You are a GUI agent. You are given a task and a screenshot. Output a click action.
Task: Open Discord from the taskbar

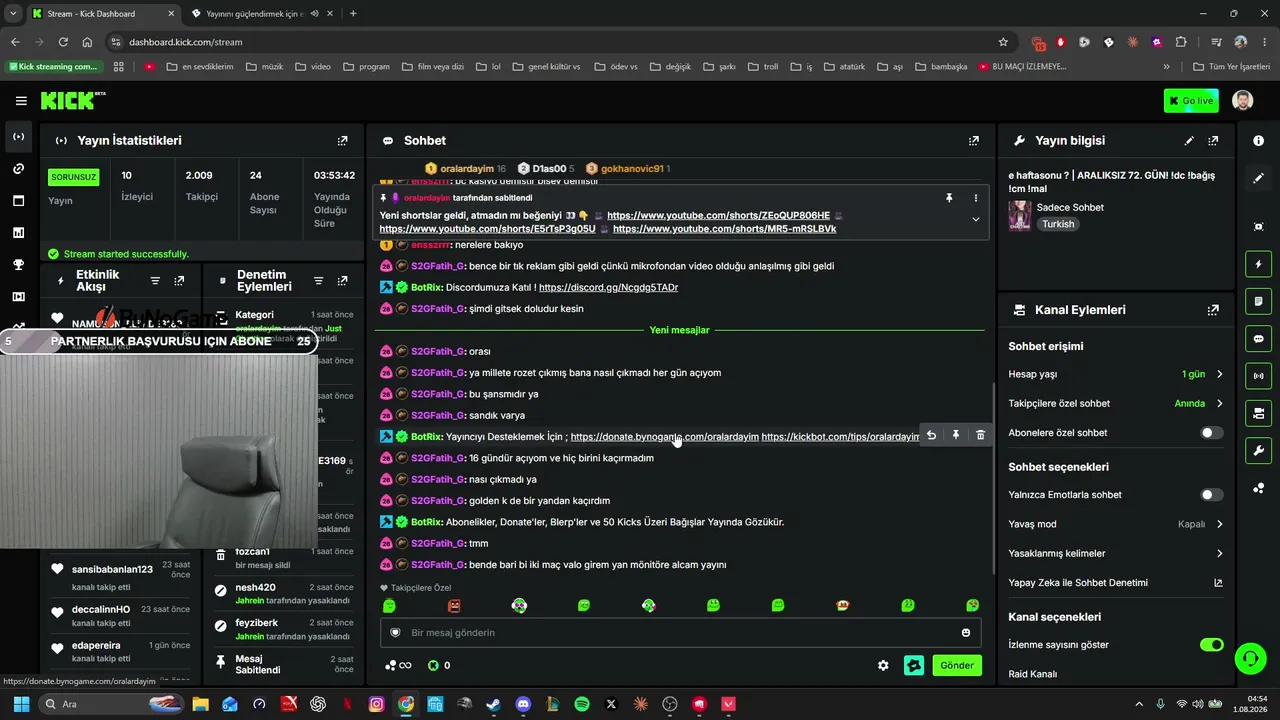[x=523, y=704]
